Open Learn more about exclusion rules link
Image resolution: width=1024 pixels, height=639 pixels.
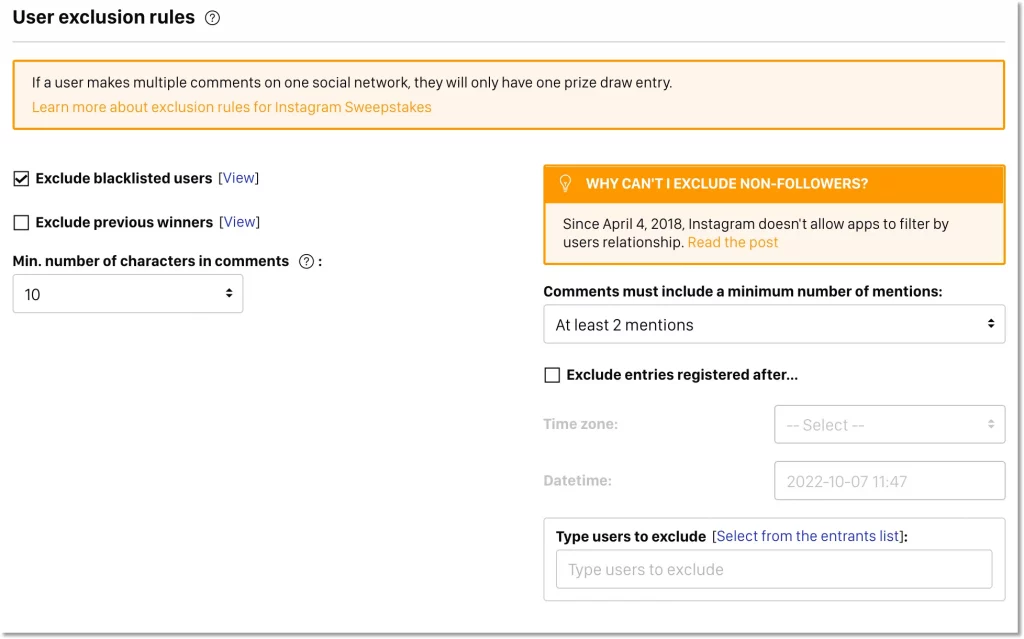[x=231, y=107]
